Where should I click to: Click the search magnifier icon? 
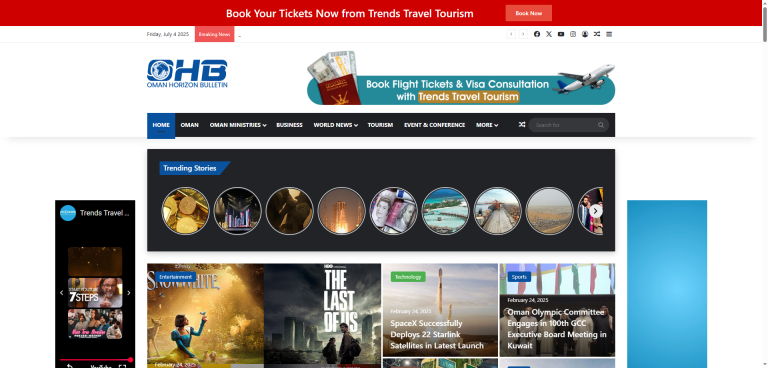(600, 125)
